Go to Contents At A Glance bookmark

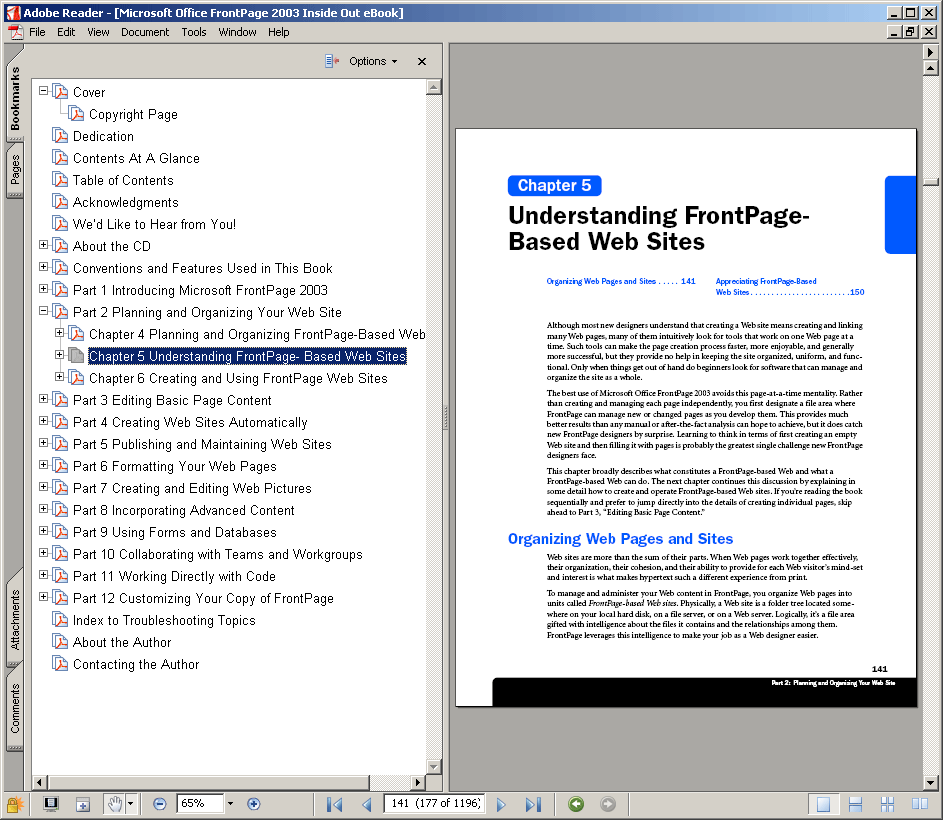click(x=137, y=158)
